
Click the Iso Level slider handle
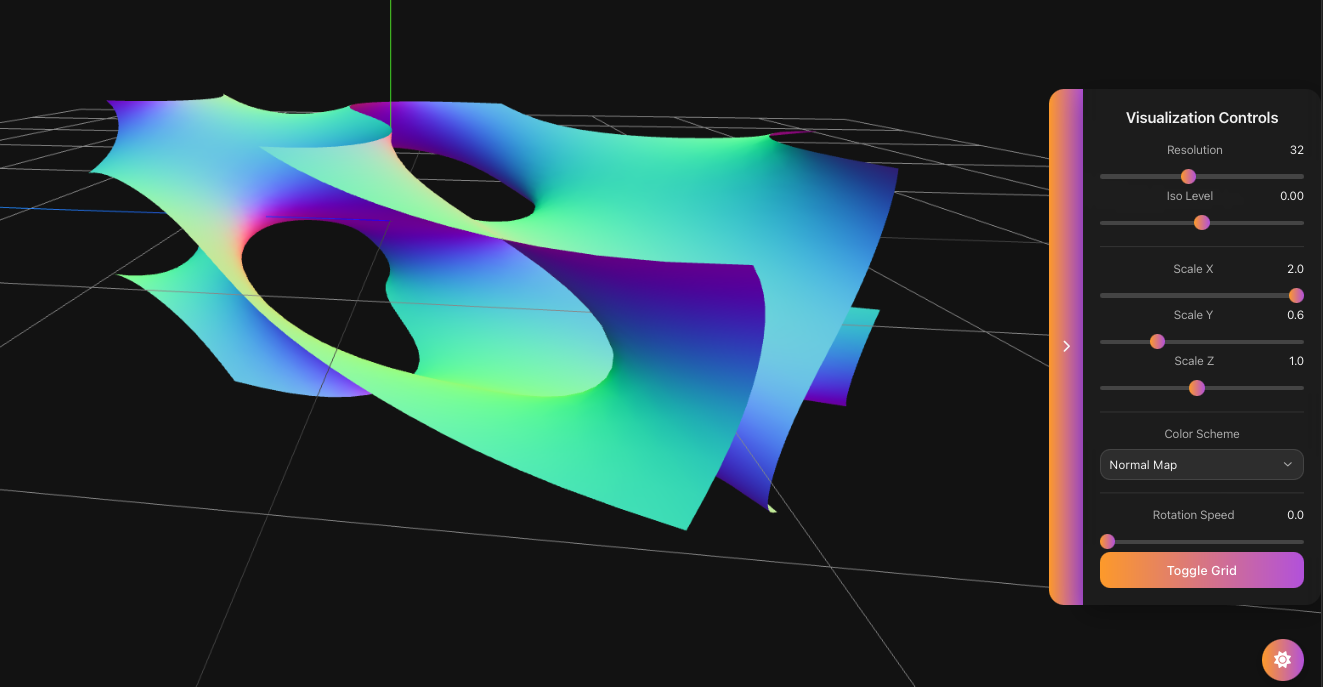point(1201,222)
